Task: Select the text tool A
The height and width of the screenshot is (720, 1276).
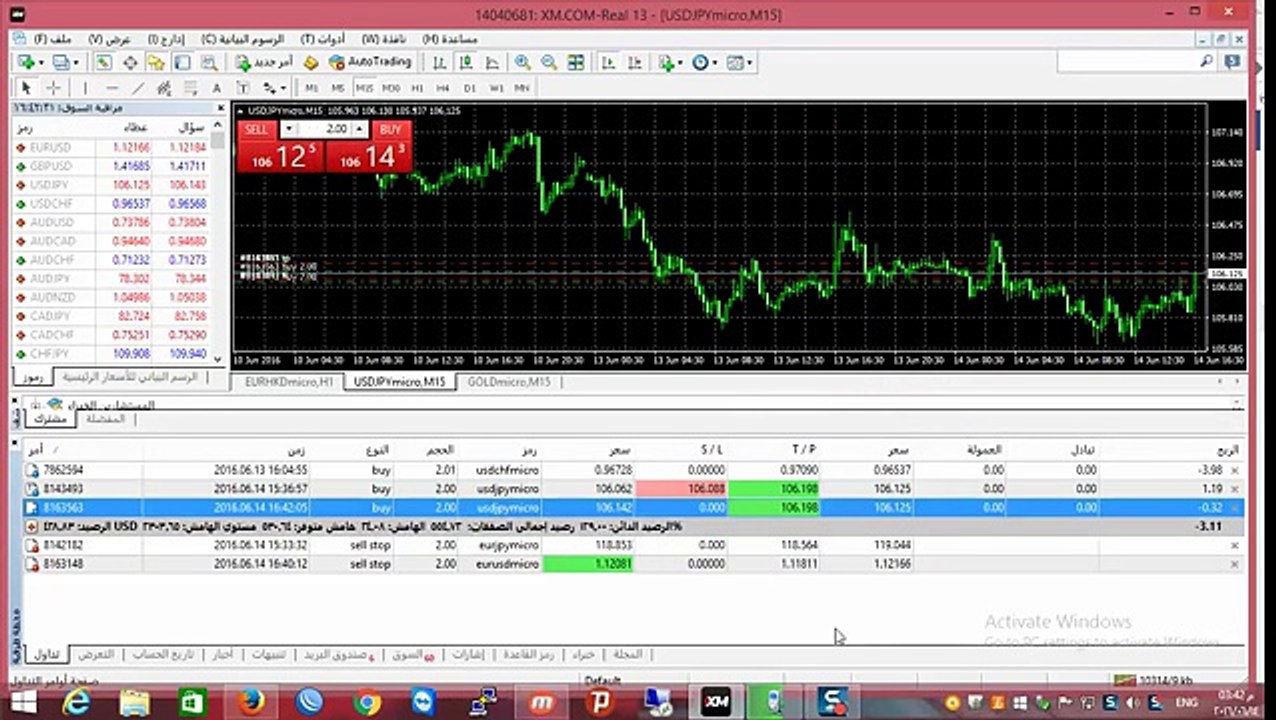Action: [216, 88]
